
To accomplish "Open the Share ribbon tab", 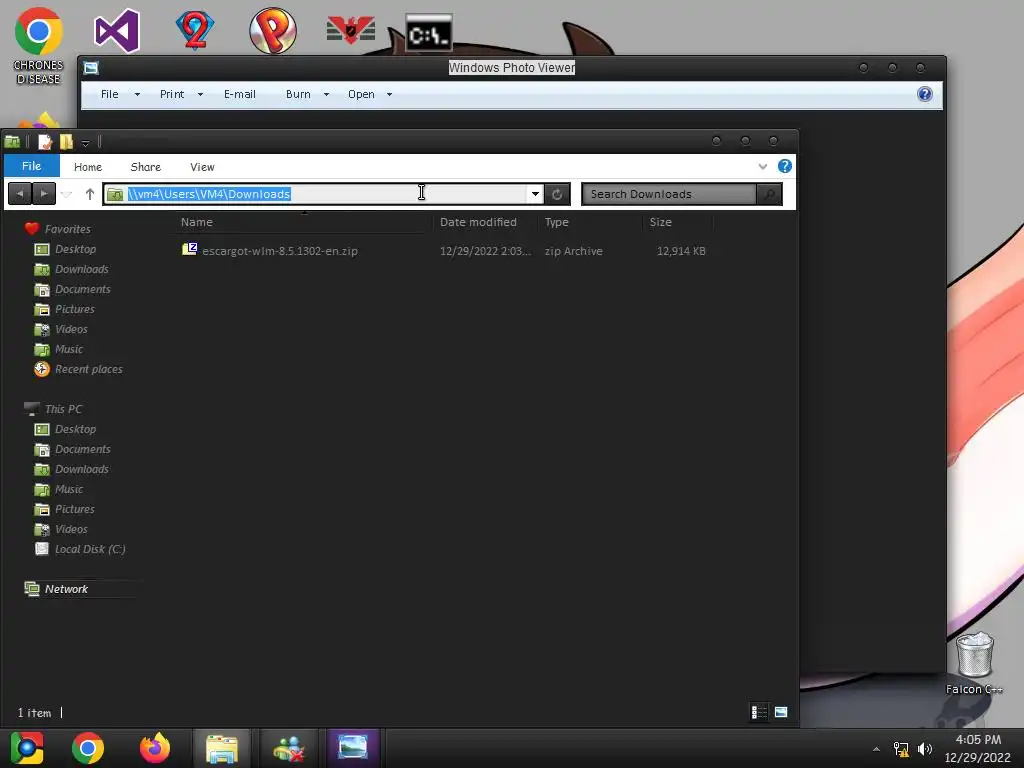I will pos(146,167).
